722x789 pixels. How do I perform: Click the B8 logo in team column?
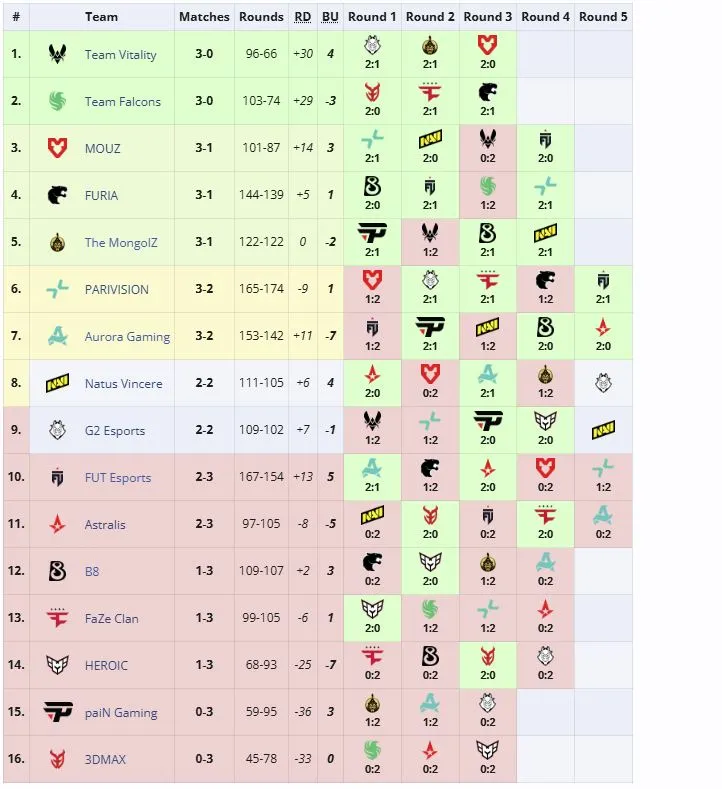coord(57,571)
